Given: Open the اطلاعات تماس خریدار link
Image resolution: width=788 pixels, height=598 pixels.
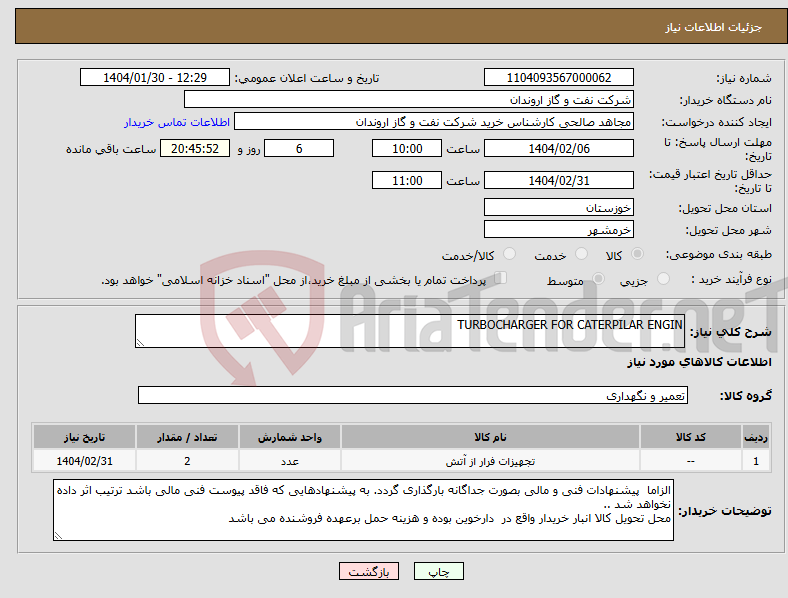Looking at the screenshot, I should (x=177, y=122).
